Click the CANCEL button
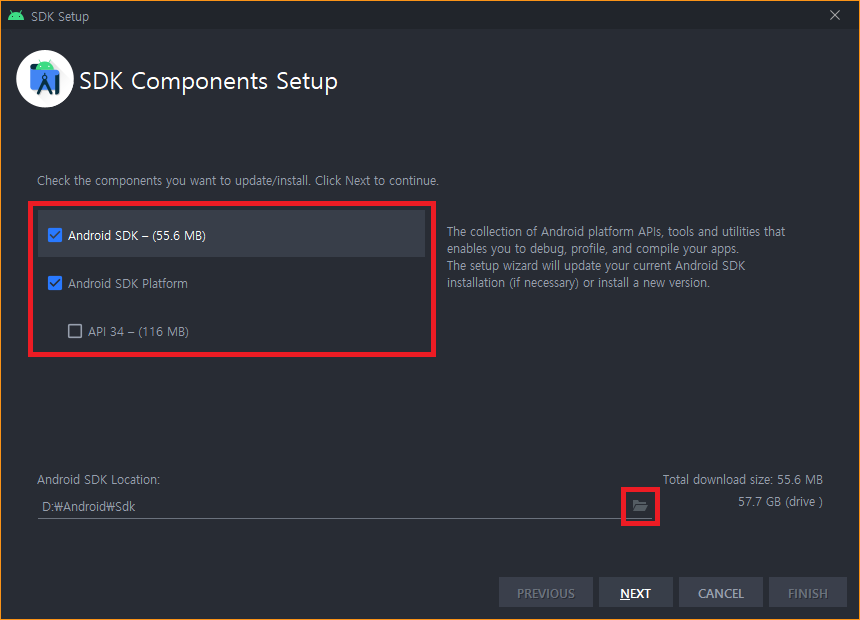 pyautogui.click(x=721, y=593)
